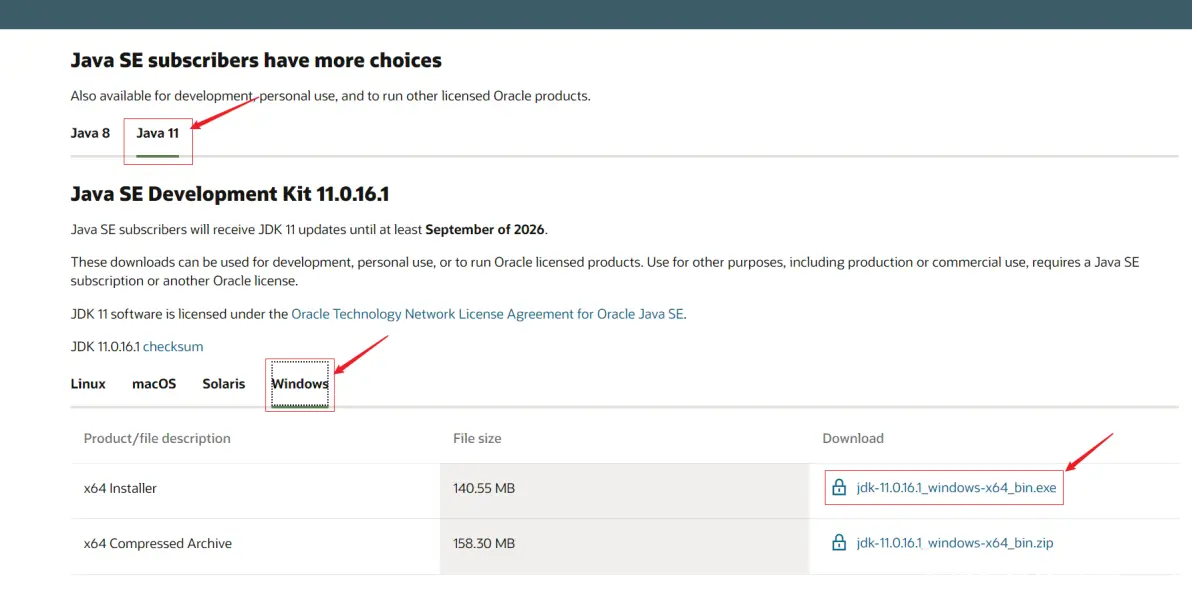Click the 'x64 Installer' row description
The width and height of the screenshot is (1192, 592).
120,489
